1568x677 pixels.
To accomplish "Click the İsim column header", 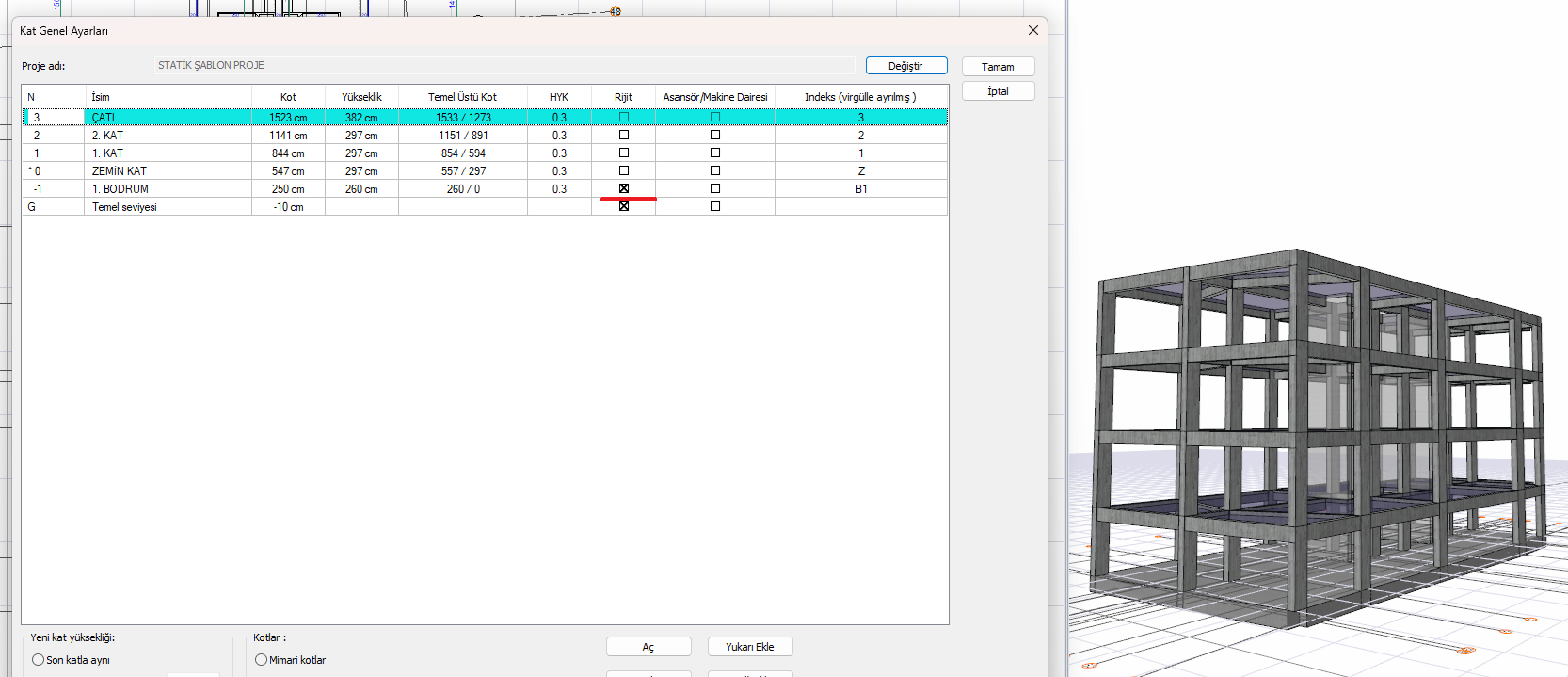I will click(168, 97).
